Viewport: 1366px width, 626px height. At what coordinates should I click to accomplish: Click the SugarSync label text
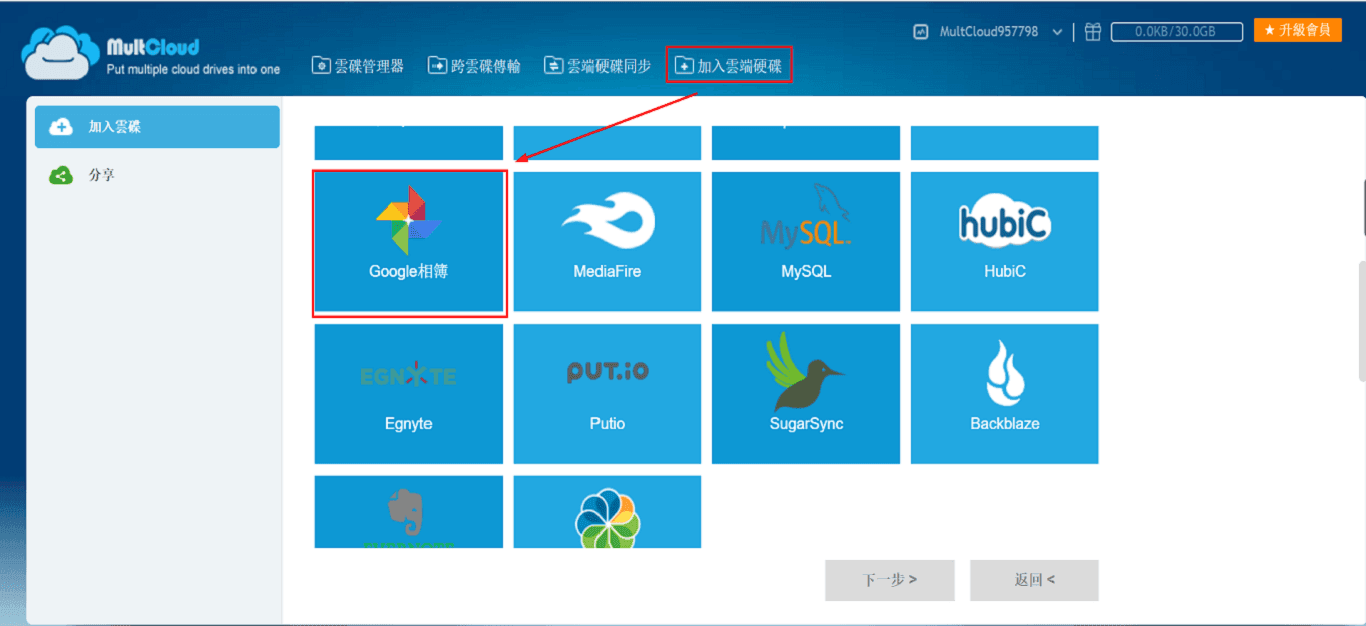(x=806, y=424)
